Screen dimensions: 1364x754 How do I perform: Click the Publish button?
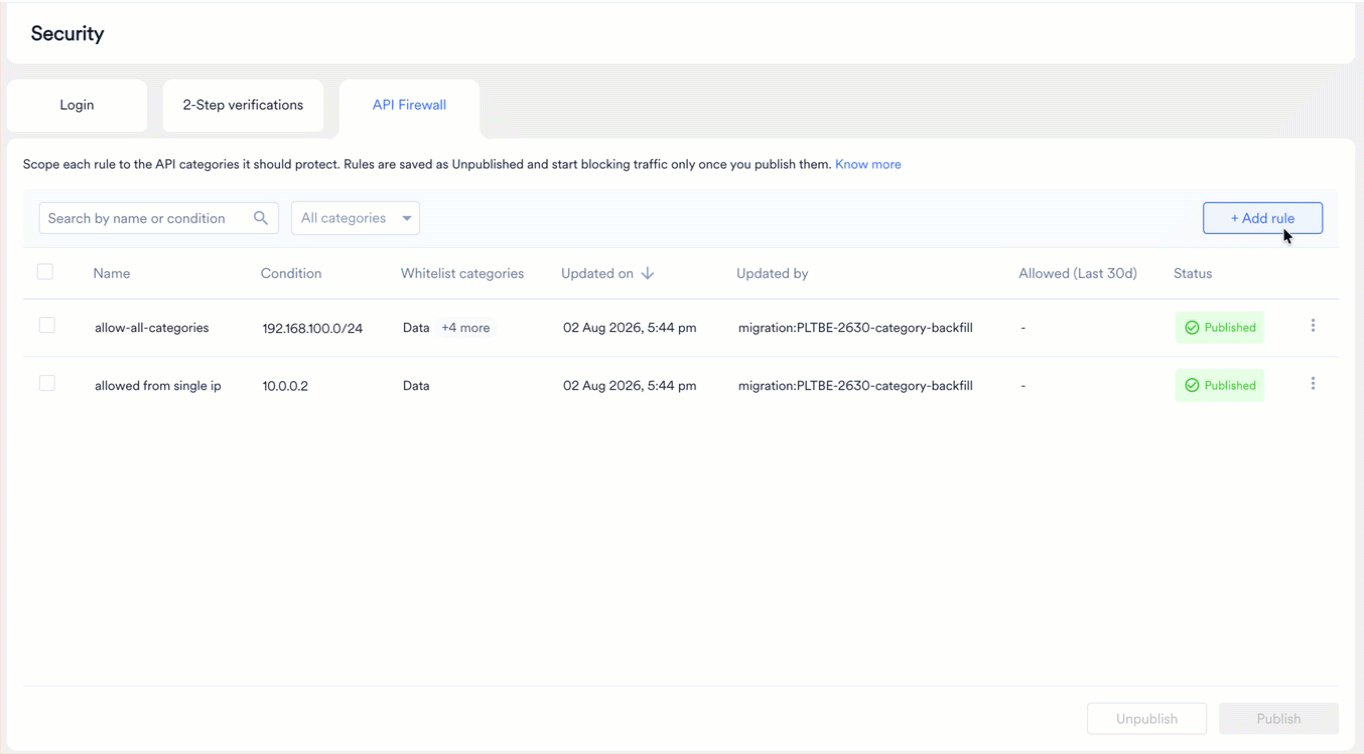[1278, 719]
